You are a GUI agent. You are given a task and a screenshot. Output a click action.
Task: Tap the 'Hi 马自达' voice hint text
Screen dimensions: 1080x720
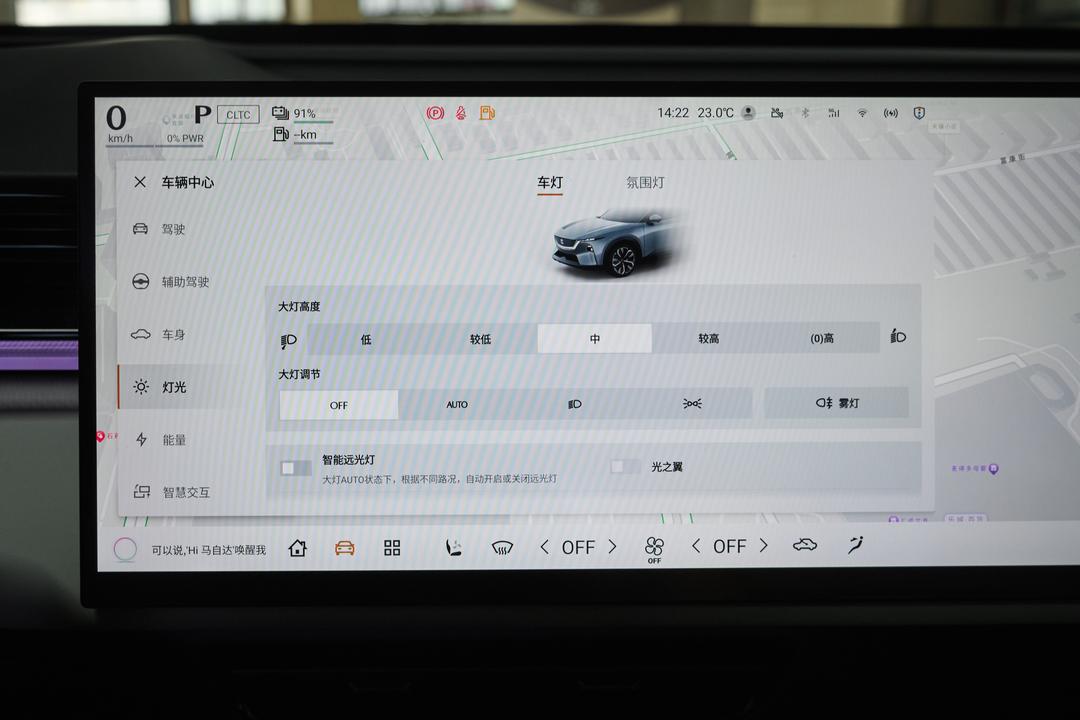[x=209, y=550]
